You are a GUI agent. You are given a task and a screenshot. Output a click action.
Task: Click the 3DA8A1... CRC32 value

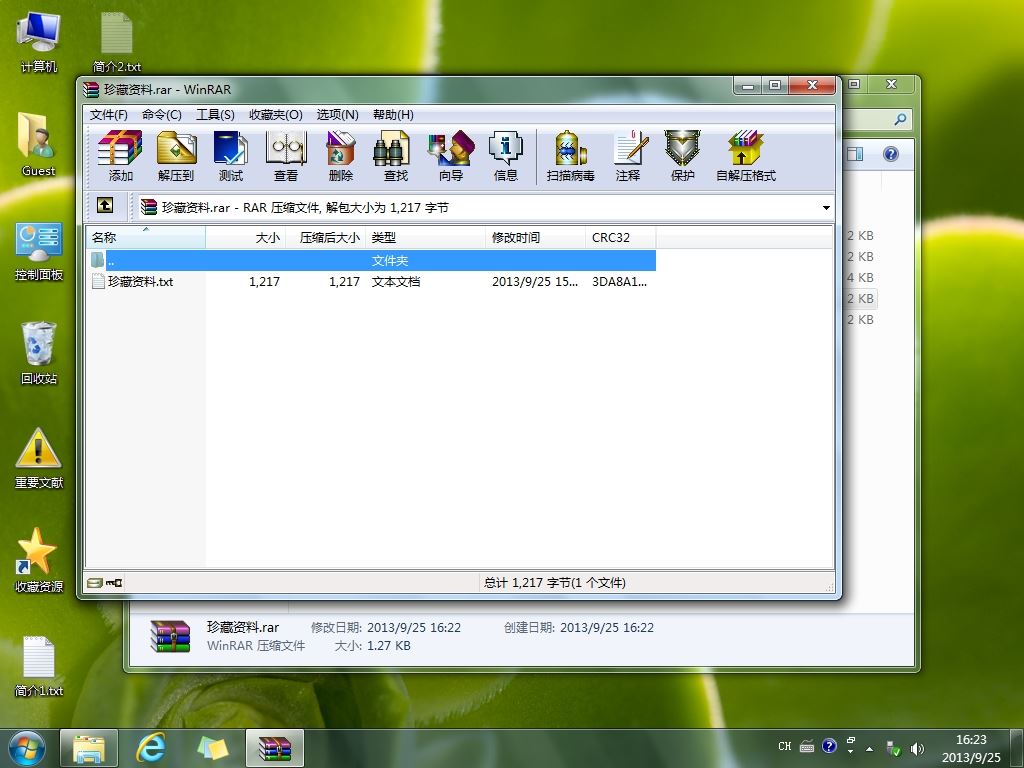(x=619, y=281)
